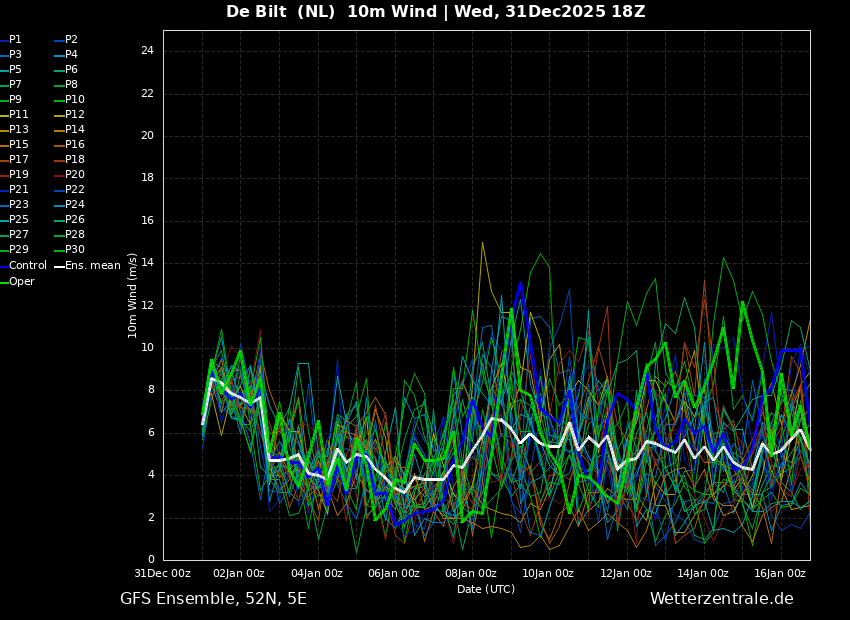This screenshot has width=850, height=620.
Task: Select the y-axis value 18
Action: tap(147, 178)
